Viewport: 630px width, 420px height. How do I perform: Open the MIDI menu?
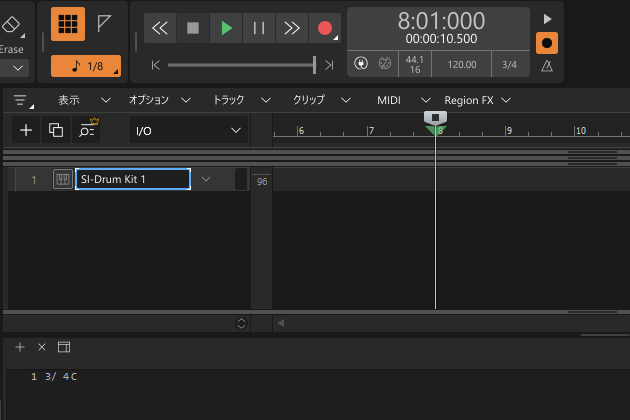coord(389,100)
